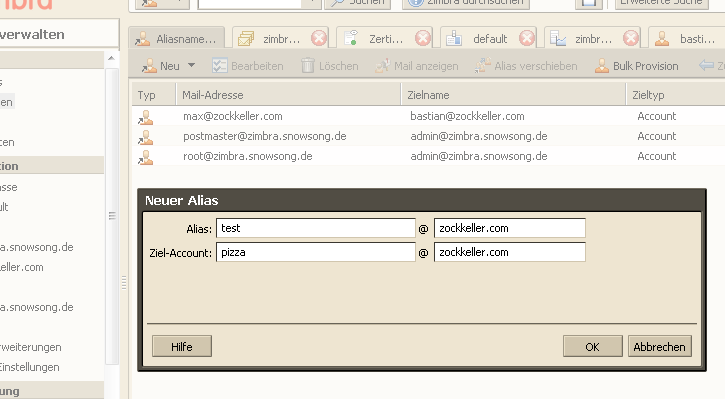Select the eller.com domain in sidebar

tap(22, 267)
